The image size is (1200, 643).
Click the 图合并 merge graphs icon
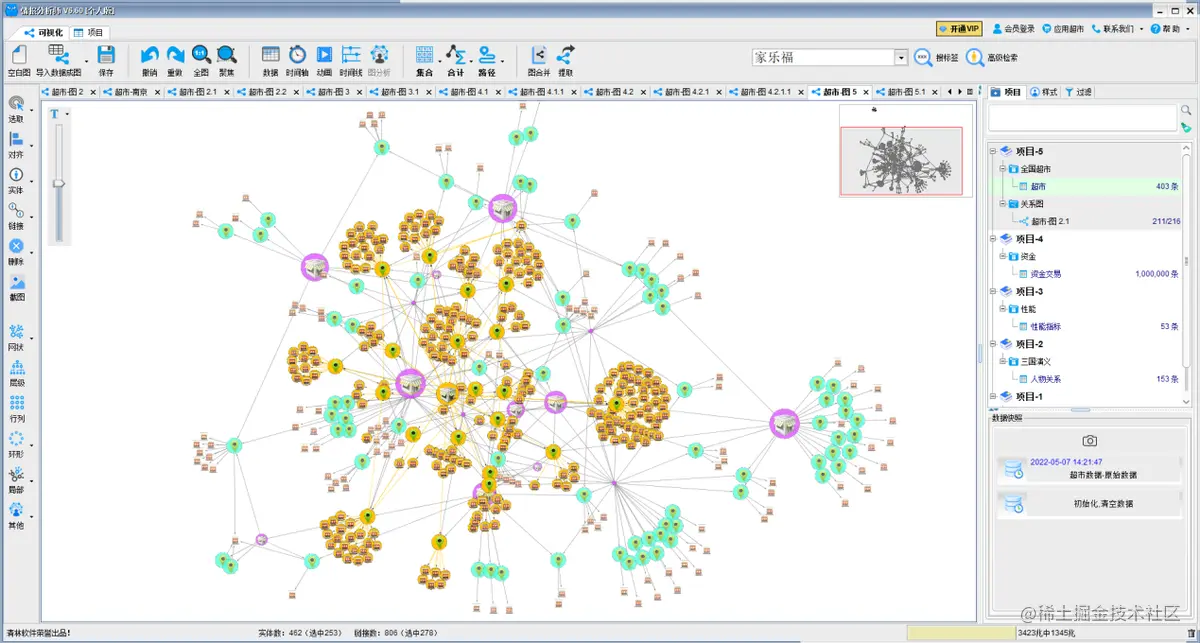539,55
